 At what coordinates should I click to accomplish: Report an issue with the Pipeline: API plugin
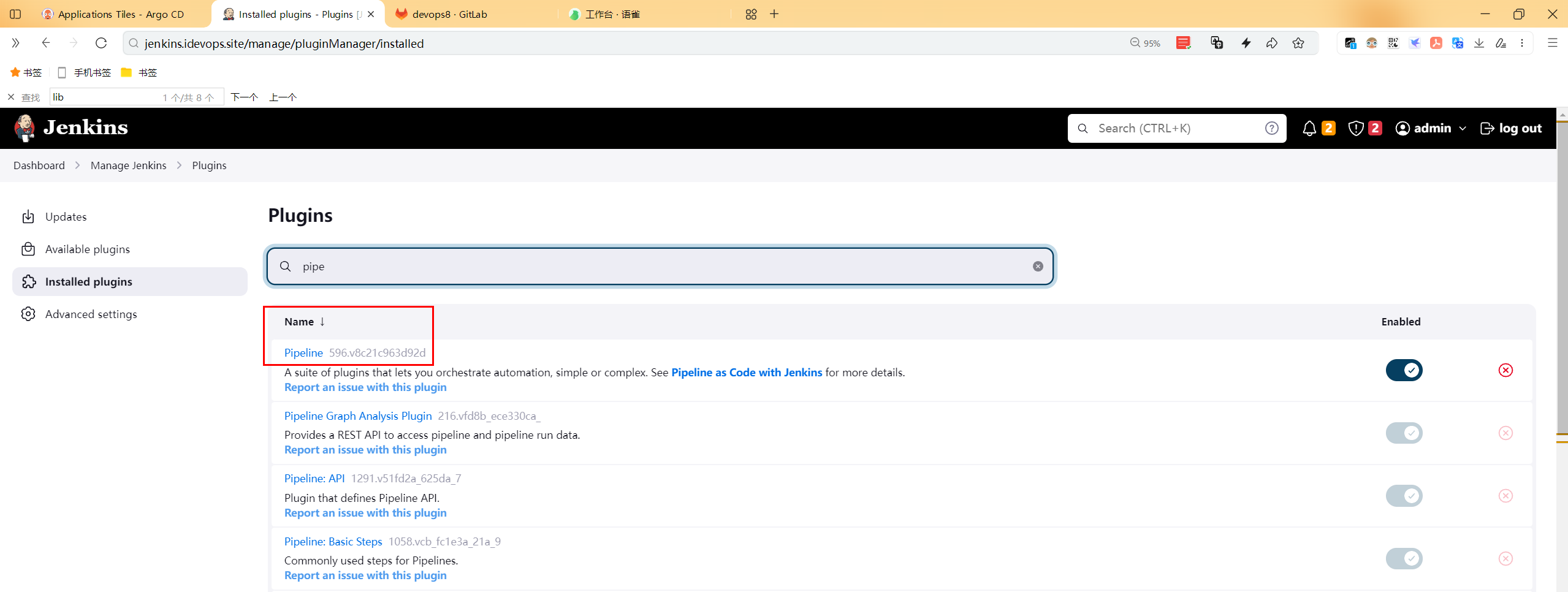coord(365,513)
